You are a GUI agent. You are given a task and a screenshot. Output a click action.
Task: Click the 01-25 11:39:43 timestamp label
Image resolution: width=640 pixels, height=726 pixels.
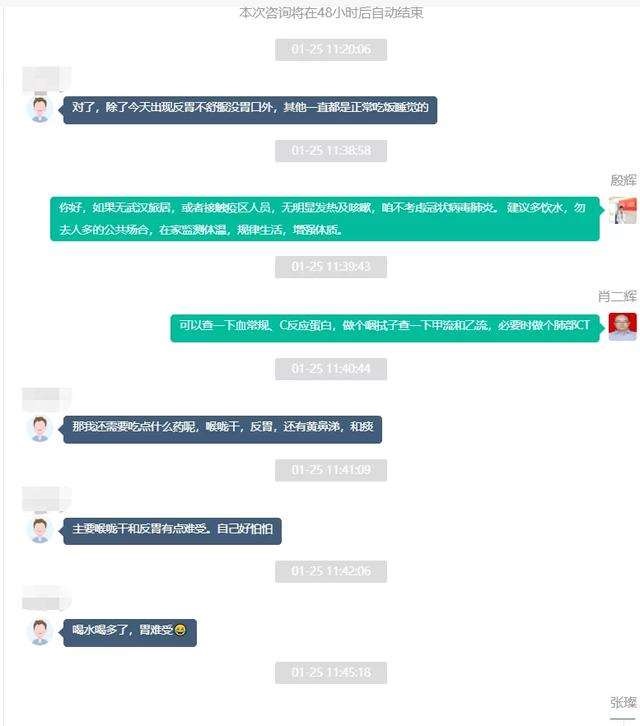pos(331,267)
